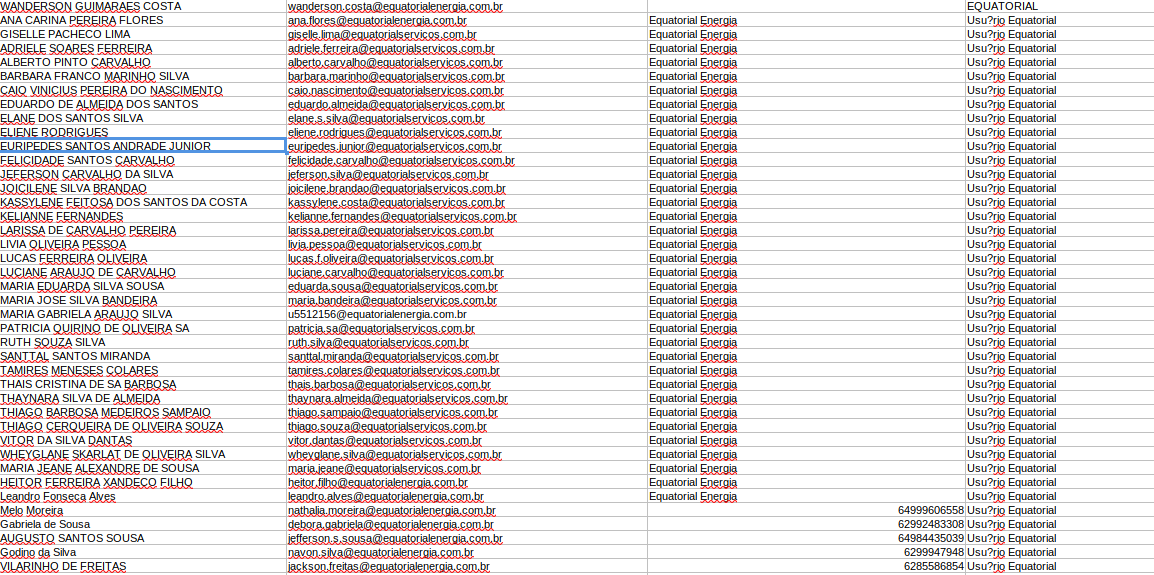Screen dimensions: 1154x575
Task: Click phone number 6285586854
Action: point(933,566)
